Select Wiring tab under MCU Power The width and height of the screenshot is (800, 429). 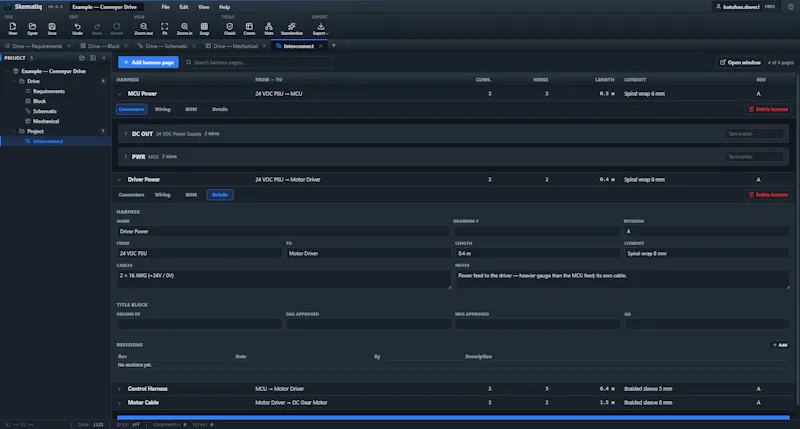point(162,109)
